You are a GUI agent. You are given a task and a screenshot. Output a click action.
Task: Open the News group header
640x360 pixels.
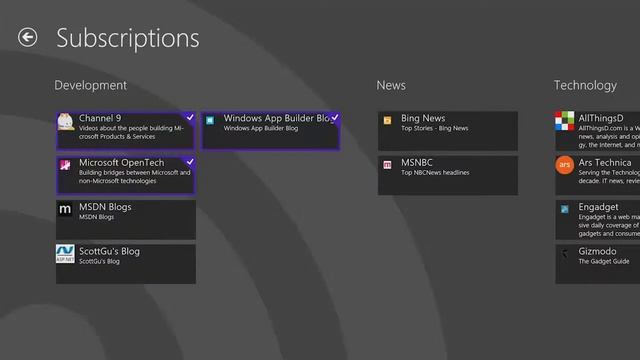point(391,85)
